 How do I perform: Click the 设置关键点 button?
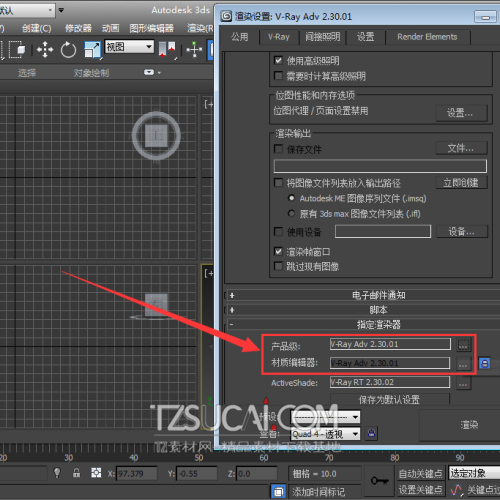[421, 489]
